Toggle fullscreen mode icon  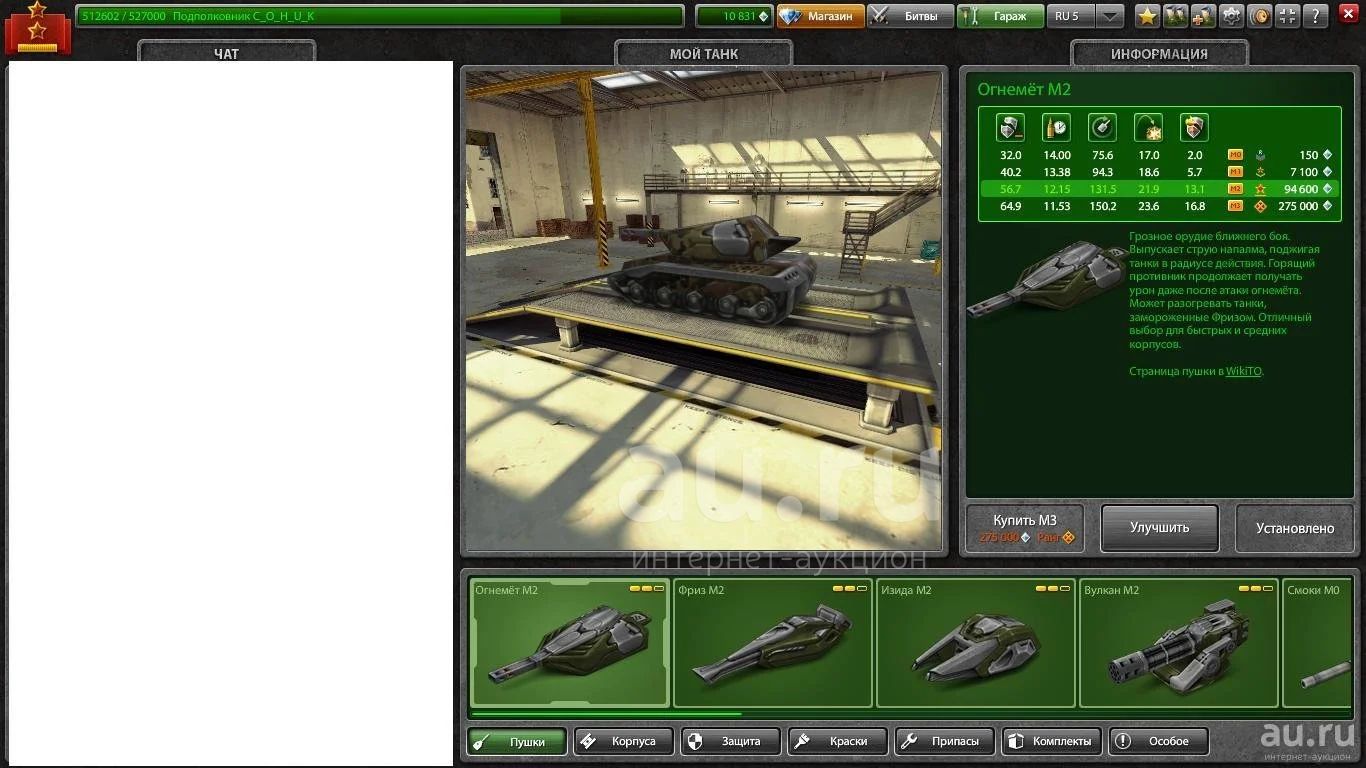[x=1288, y=16]
